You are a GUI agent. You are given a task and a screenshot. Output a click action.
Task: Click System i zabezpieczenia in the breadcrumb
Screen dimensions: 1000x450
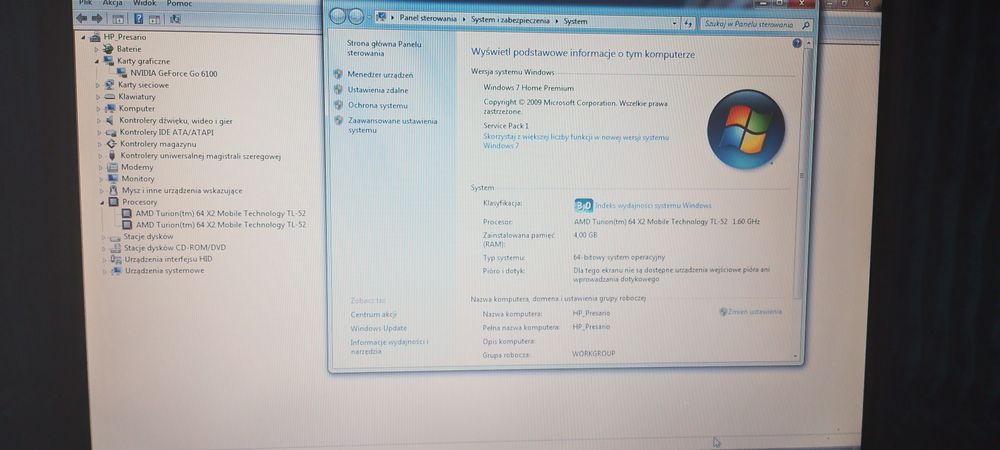pos(510,20)
